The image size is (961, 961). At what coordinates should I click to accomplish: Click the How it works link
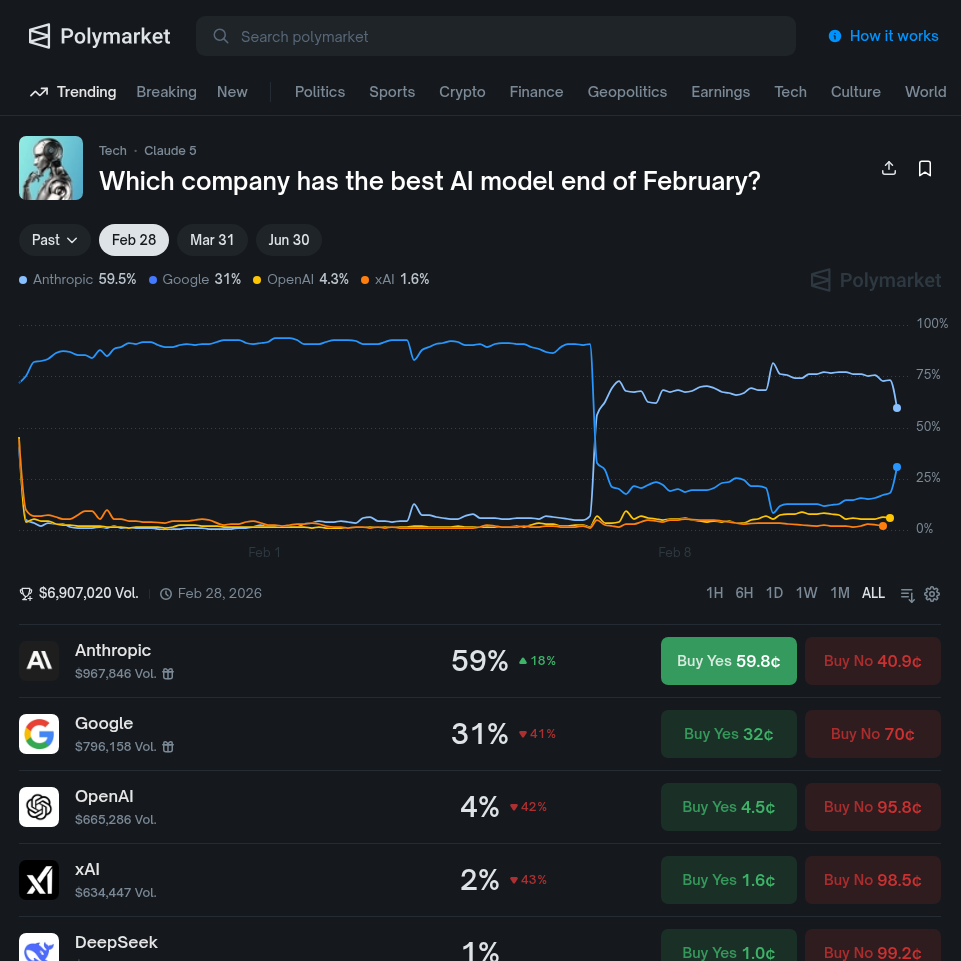pyautogui.click(x=883, y=36)
